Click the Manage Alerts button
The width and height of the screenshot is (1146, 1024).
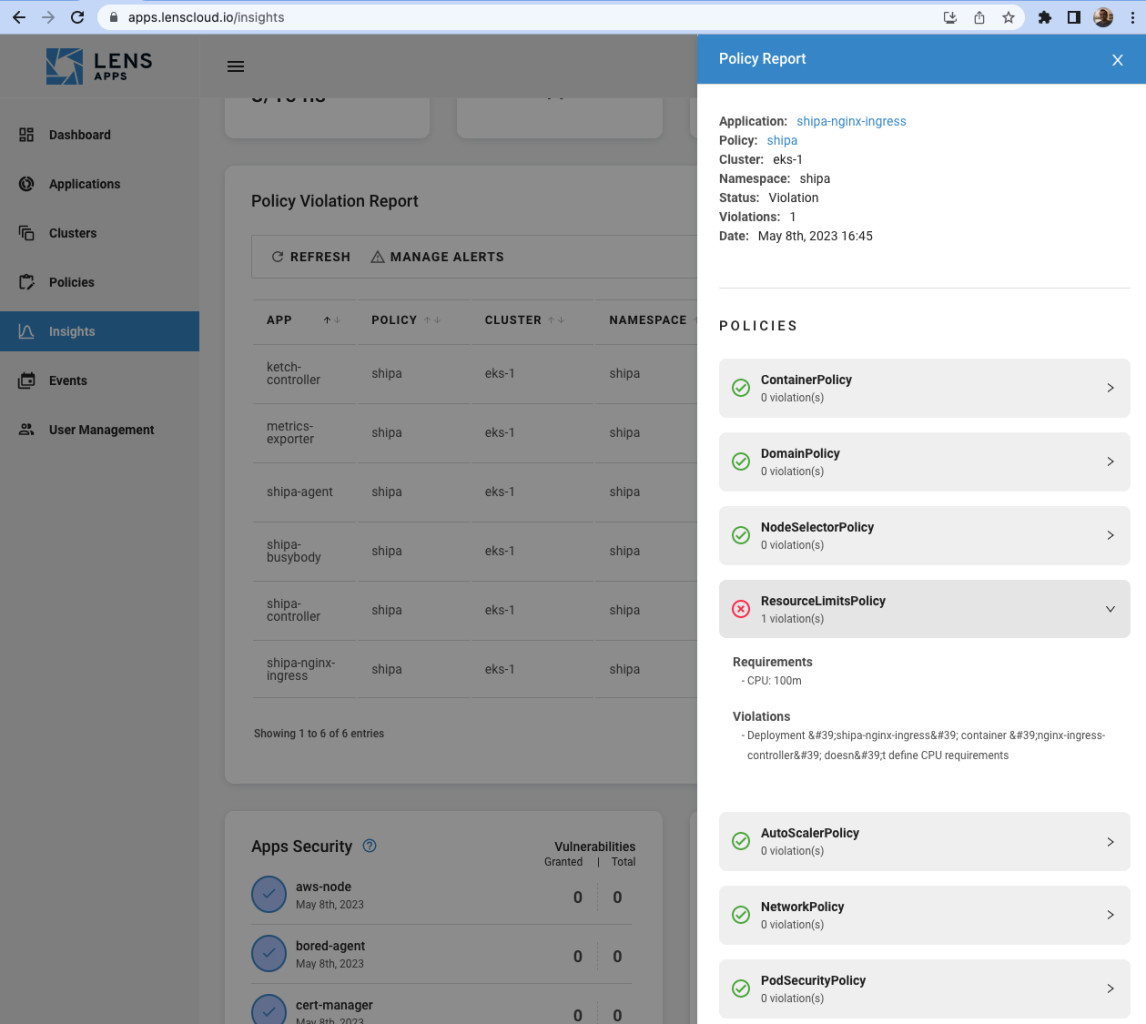tap(437, 257)
